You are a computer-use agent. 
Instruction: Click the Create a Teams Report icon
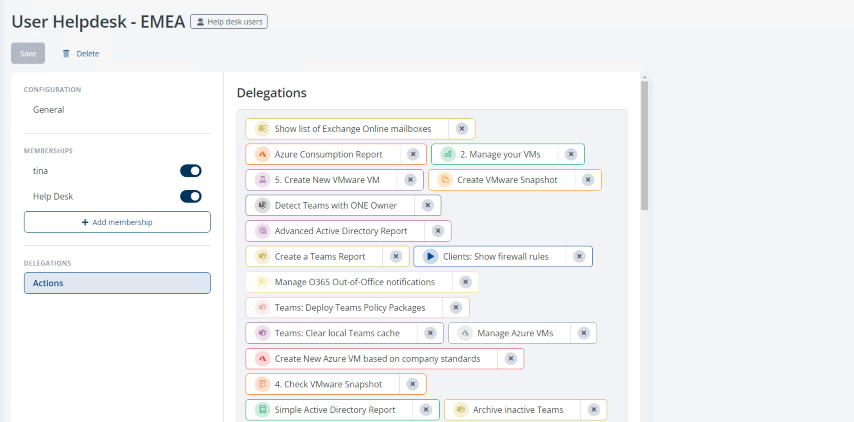(x=263, y=256)
